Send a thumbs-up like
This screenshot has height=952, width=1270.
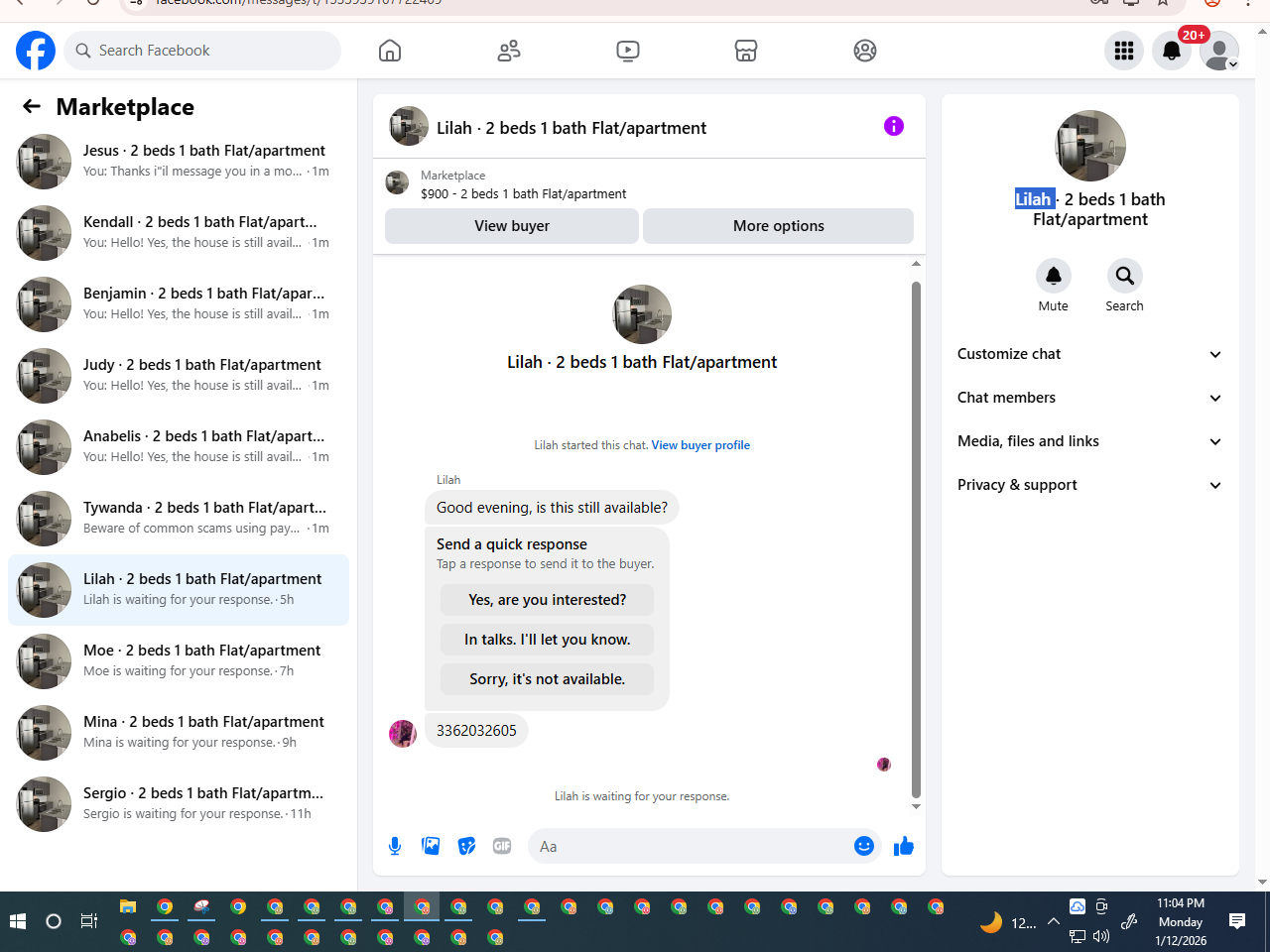(x=904, y=846)
